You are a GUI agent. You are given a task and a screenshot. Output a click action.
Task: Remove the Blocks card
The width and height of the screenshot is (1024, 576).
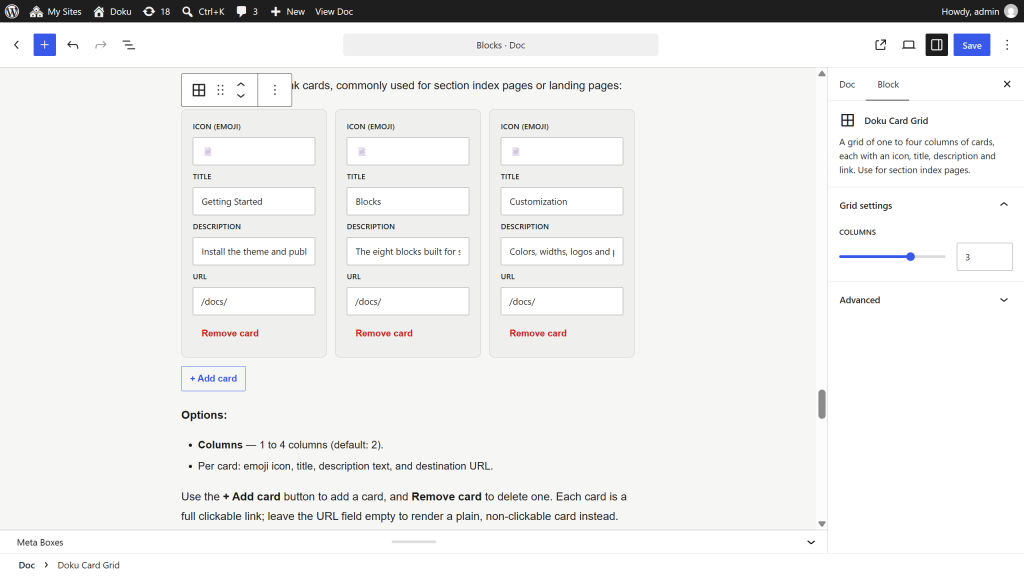tap(384, 333)
